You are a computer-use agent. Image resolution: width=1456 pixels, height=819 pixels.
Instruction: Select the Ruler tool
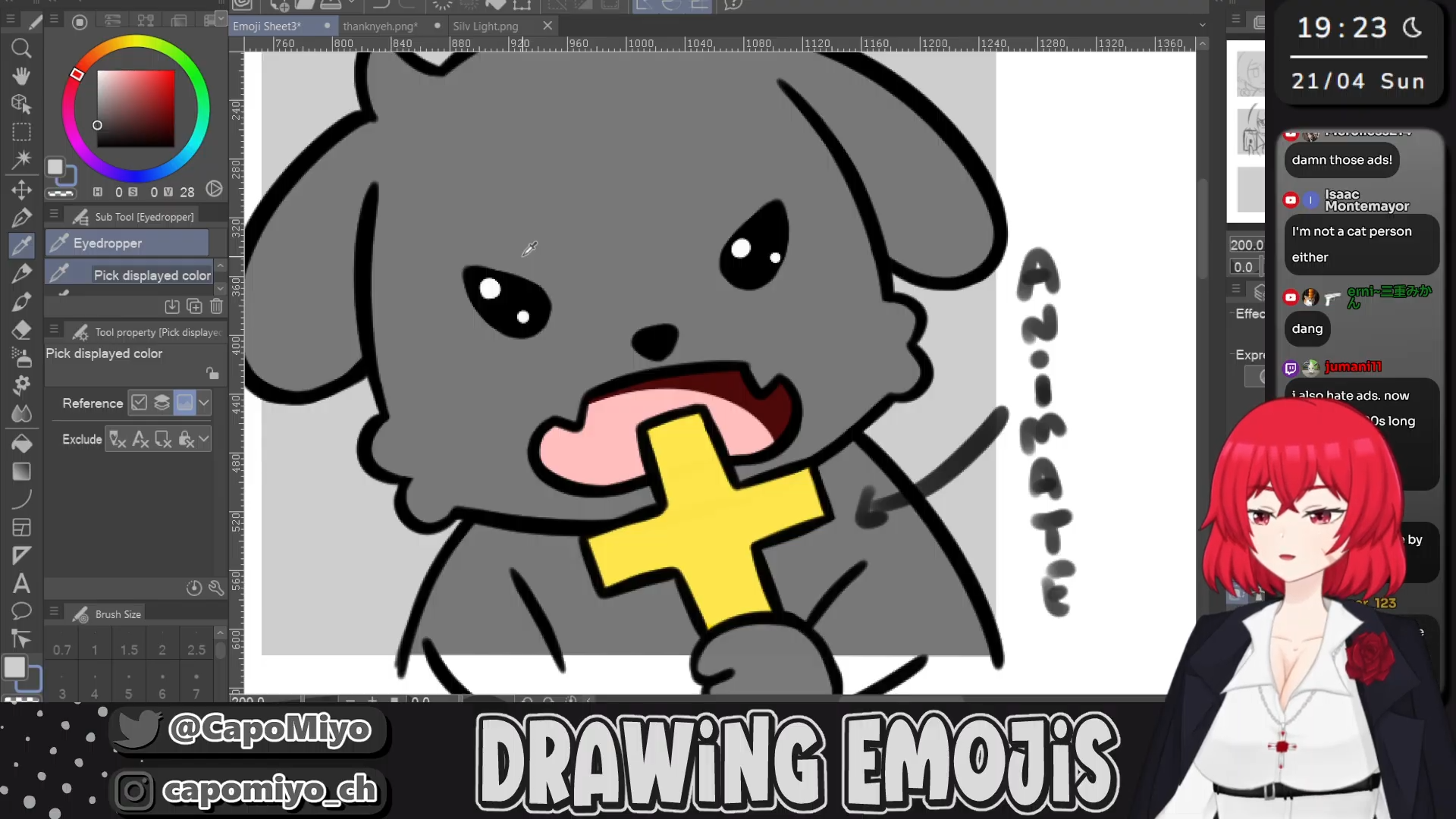21,555
